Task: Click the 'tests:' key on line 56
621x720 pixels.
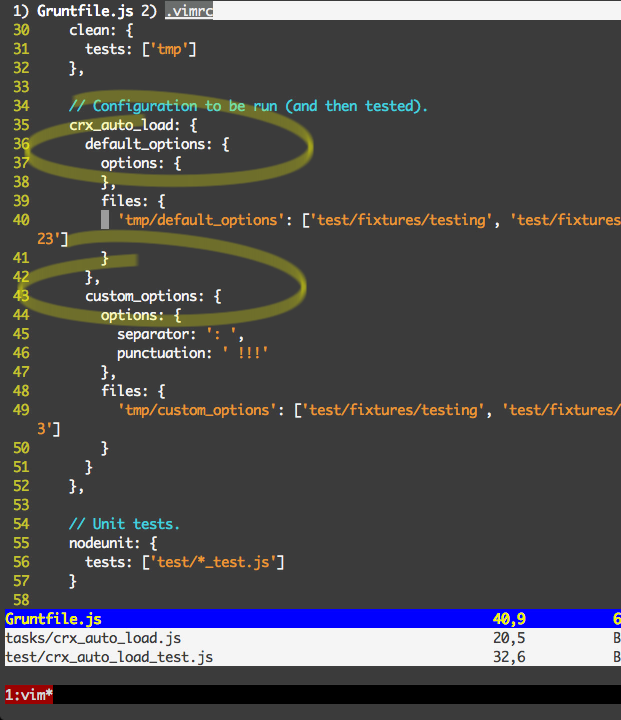Action: click(x=109, y=562)
